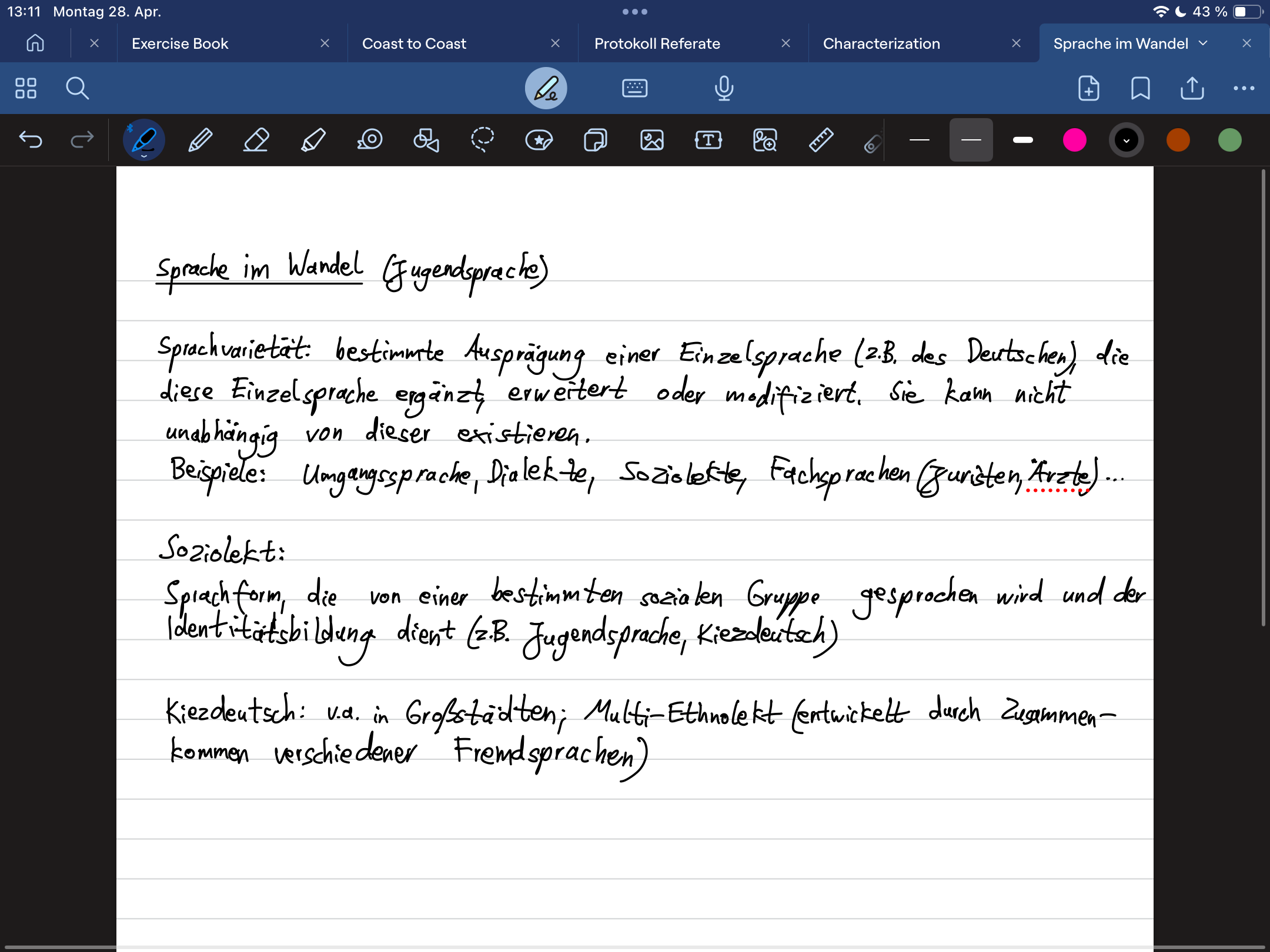Select the highlighter tool
Image resolution: width=1270 pixels, height=952 pixels.
313,140
